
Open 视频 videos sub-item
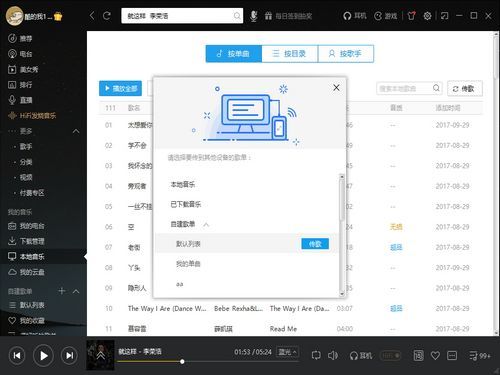26,177
